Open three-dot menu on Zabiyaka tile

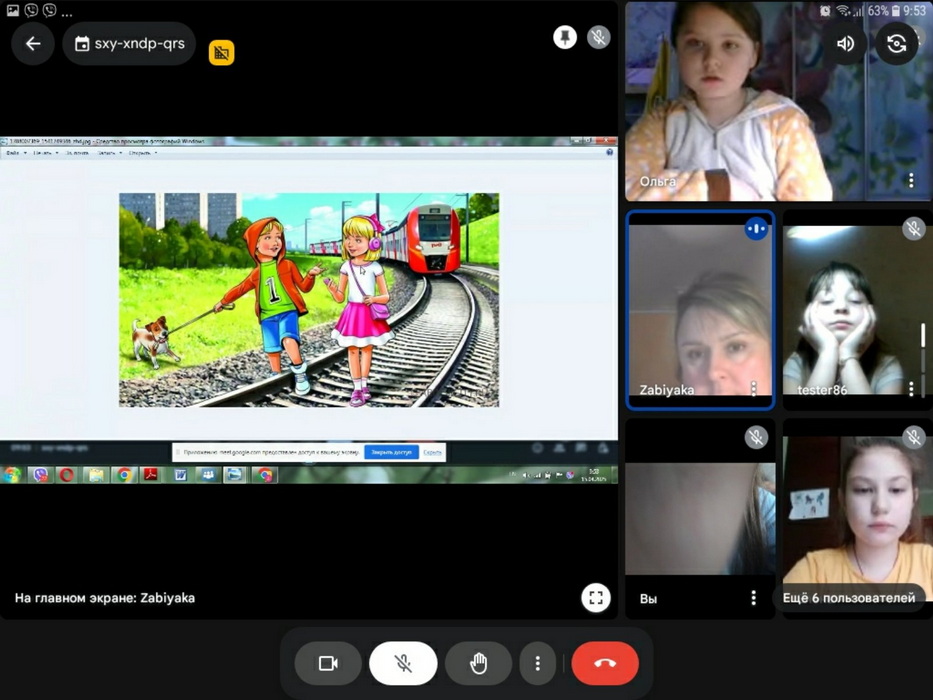tap(753, 389)
